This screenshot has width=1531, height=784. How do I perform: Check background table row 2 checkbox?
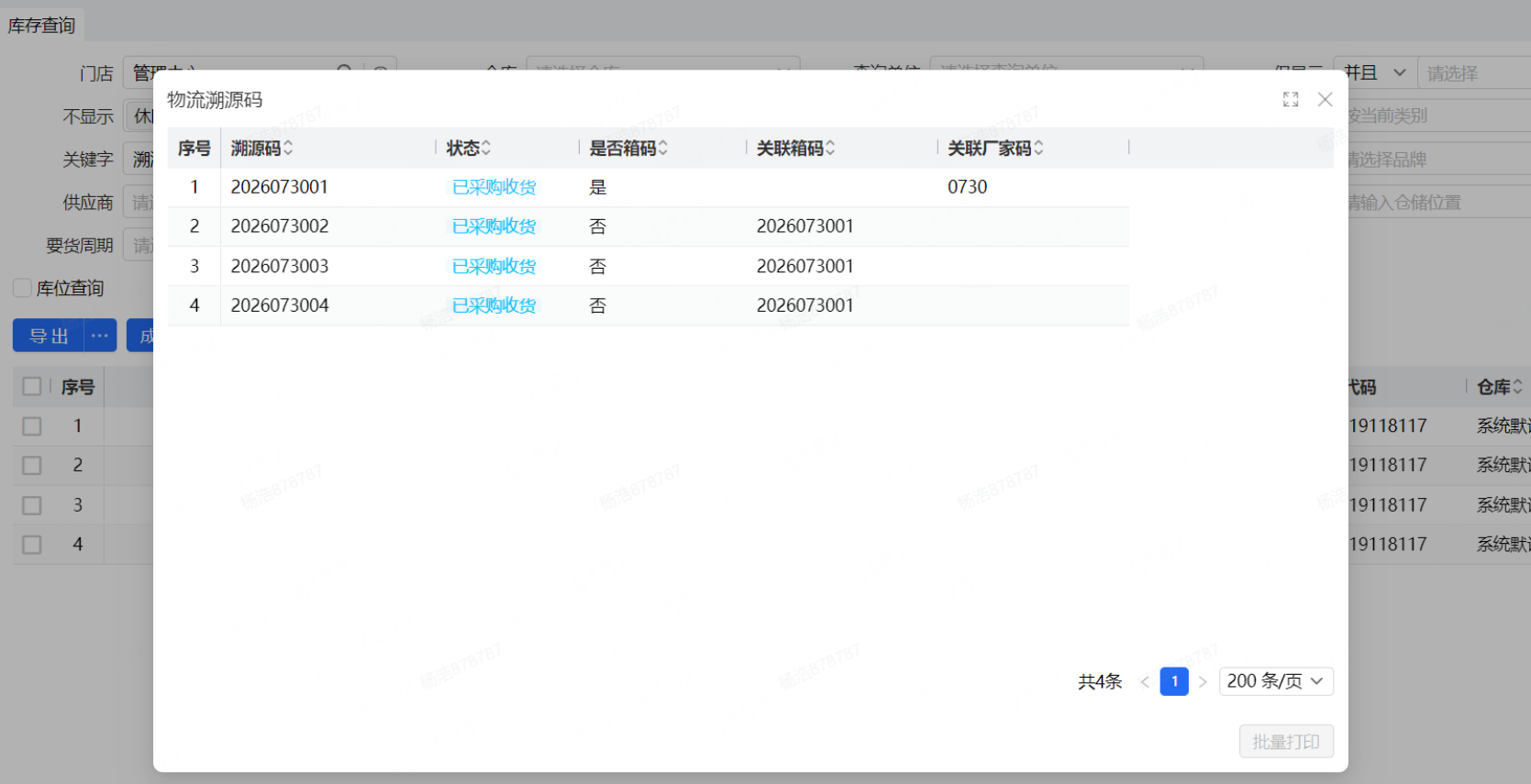coord(32,466)
